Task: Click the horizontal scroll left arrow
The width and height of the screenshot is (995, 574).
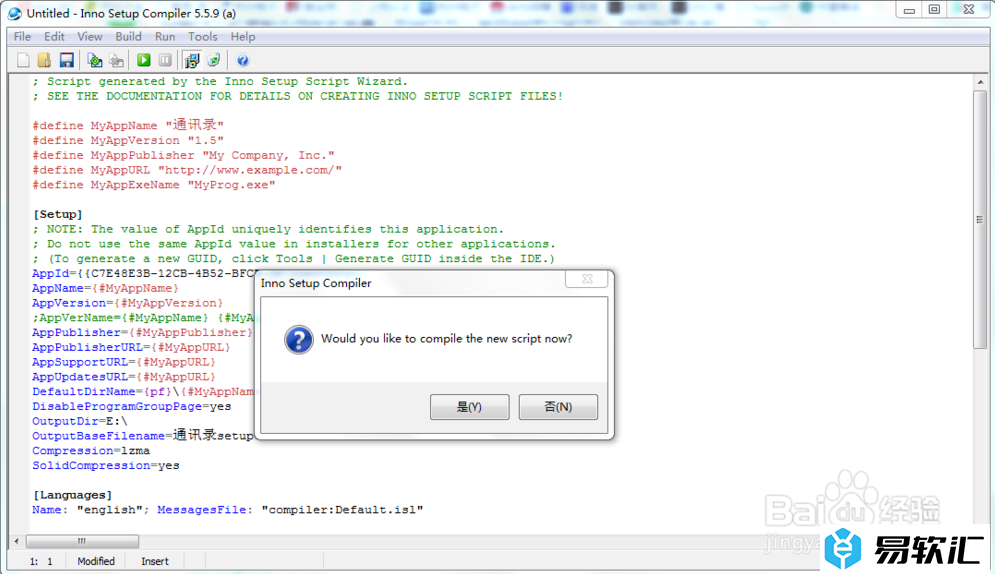Action: pos(16,541)
